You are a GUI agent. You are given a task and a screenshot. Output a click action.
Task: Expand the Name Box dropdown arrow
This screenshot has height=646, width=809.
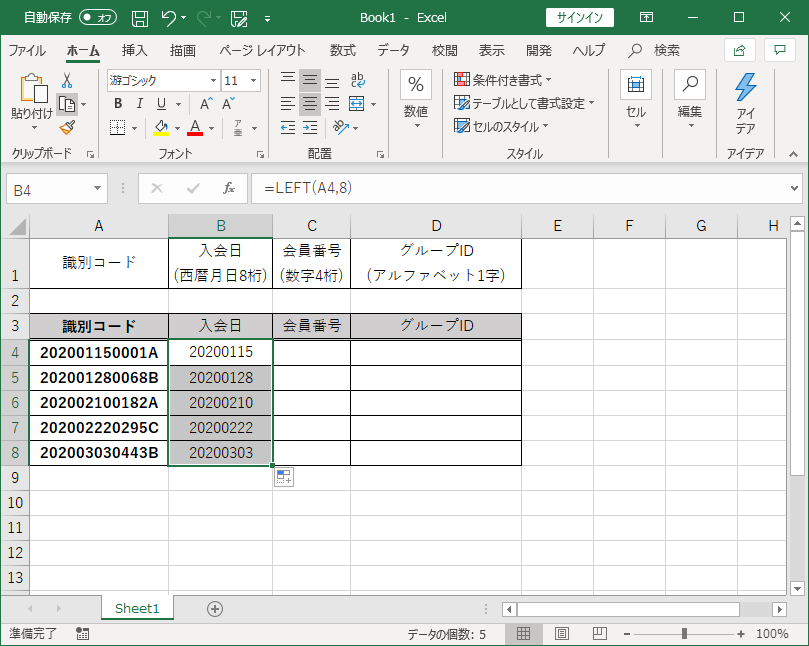[97, 188]
